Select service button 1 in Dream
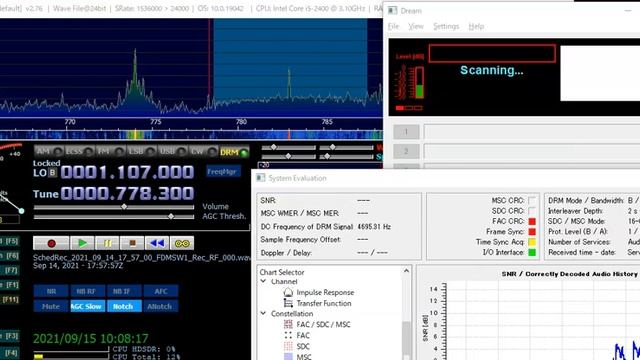Viewport: 640px width, 360px height. point(406,132)
